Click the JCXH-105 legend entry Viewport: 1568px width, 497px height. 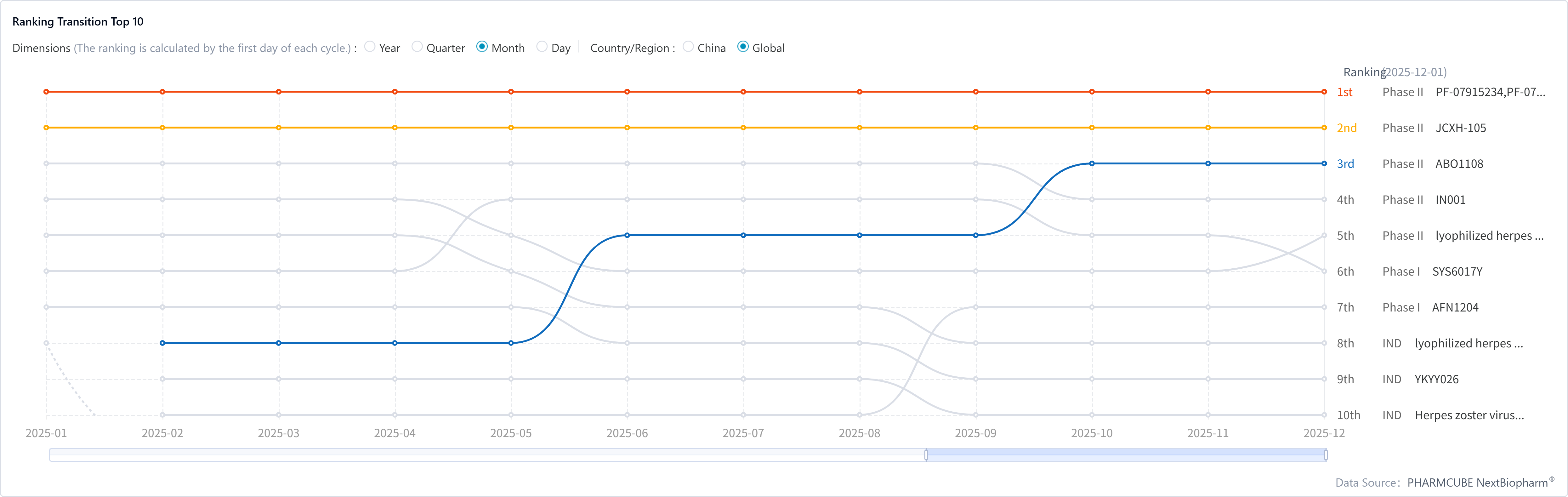click(1460, 128)
